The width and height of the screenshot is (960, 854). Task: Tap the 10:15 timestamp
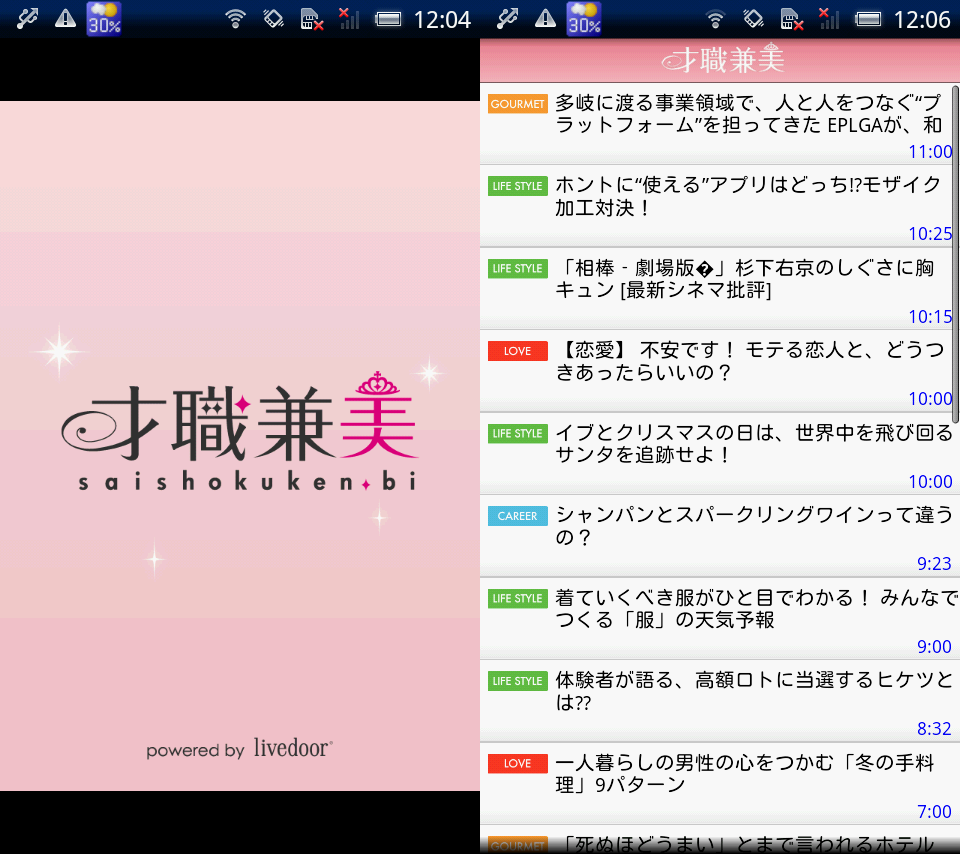[930, 317]
